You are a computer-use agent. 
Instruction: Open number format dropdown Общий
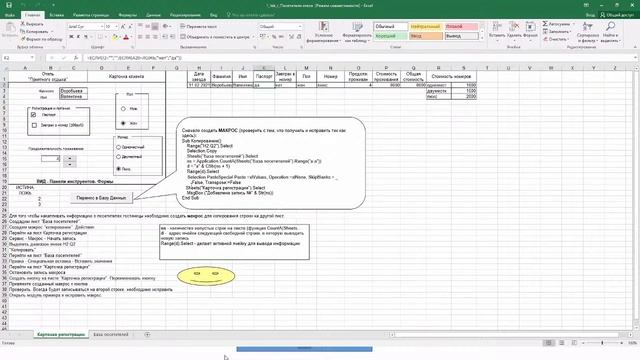(300, 27)
